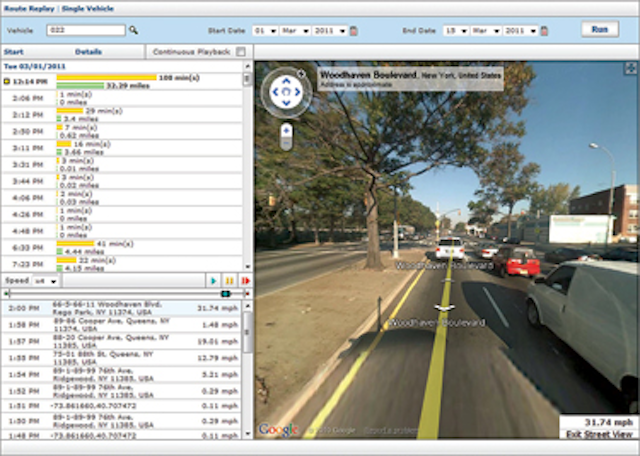This screenshot has height=456, width=640.
Task: Click Exit Street View link
Action: (x=599, y=434)
